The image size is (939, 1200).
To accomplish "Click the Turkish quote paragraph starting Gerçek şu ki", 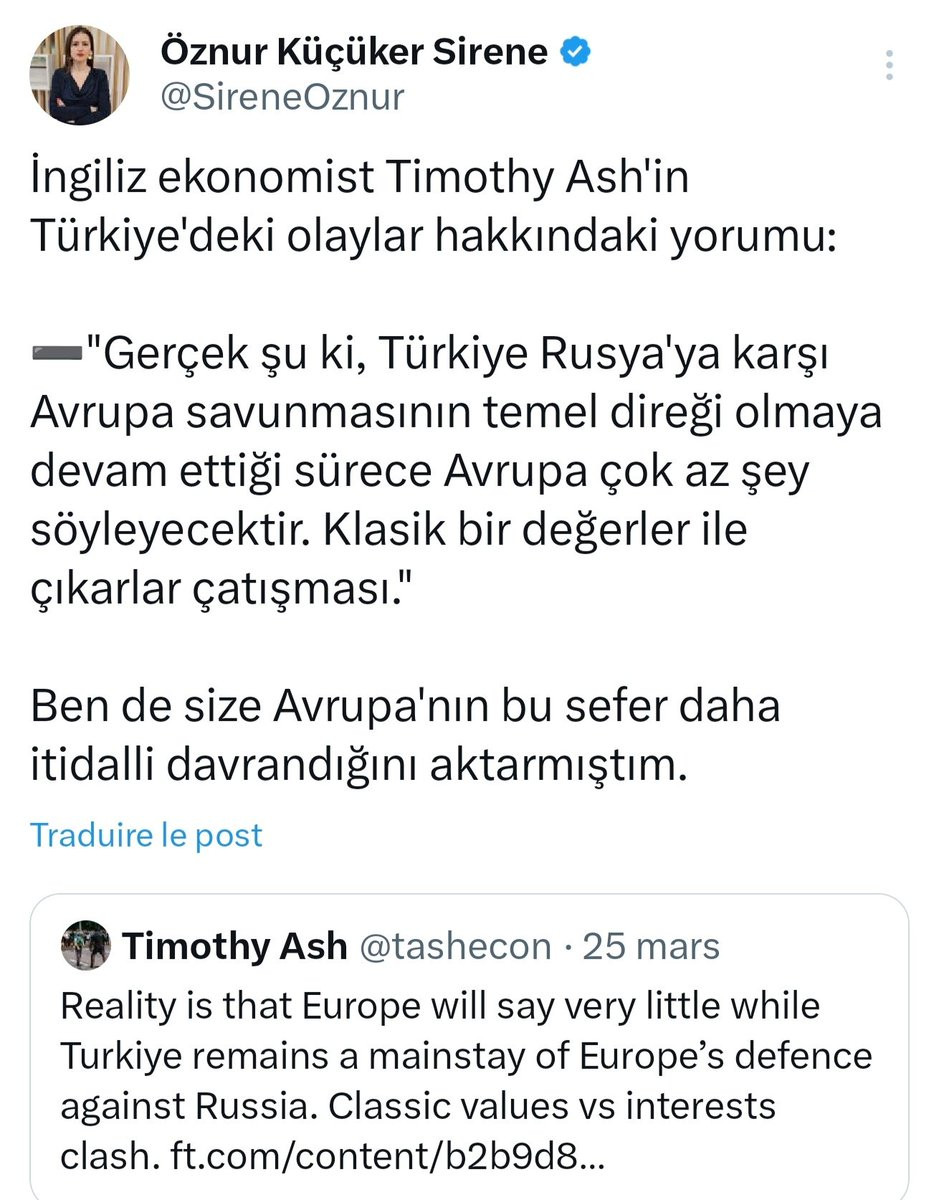I will pos(456,470).
